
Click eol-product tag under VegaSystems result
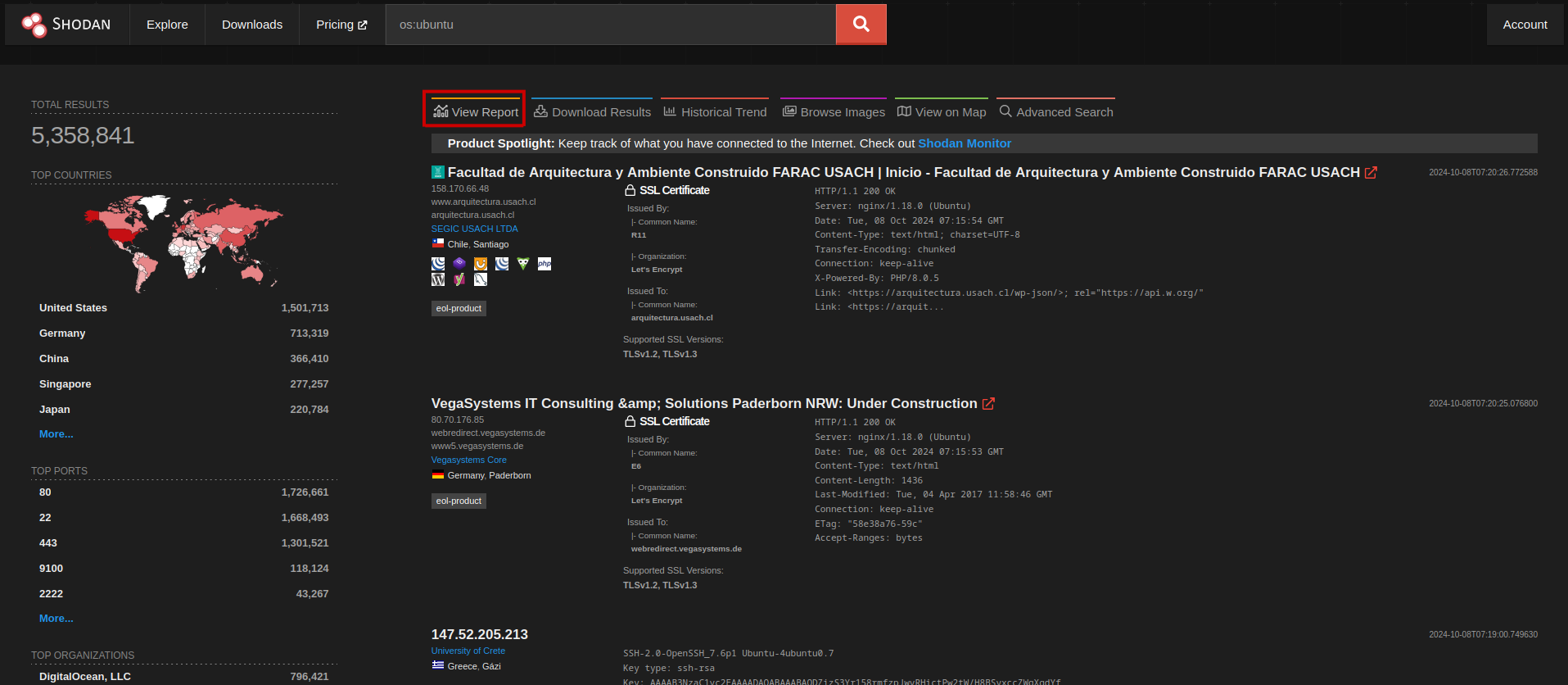[x=459, y=501]
